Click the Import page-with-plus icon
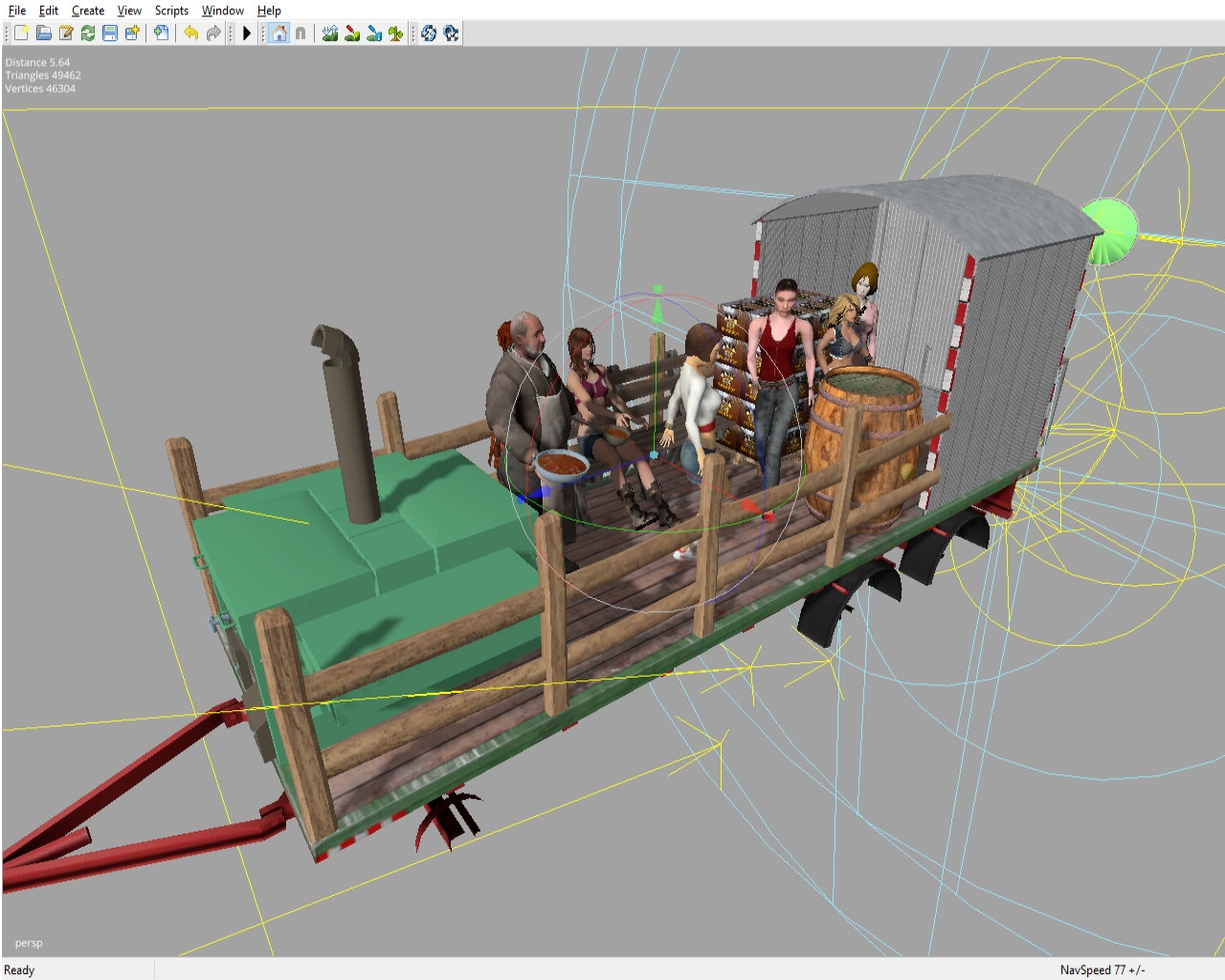Viewport: 1225px width, 980px height. (x=162, y=33)
